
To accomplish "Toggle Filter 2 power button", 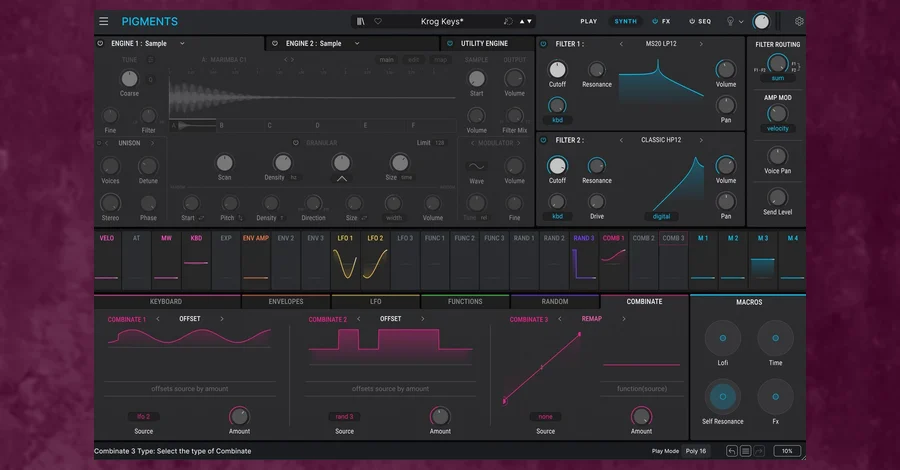I will click(544, 140).
